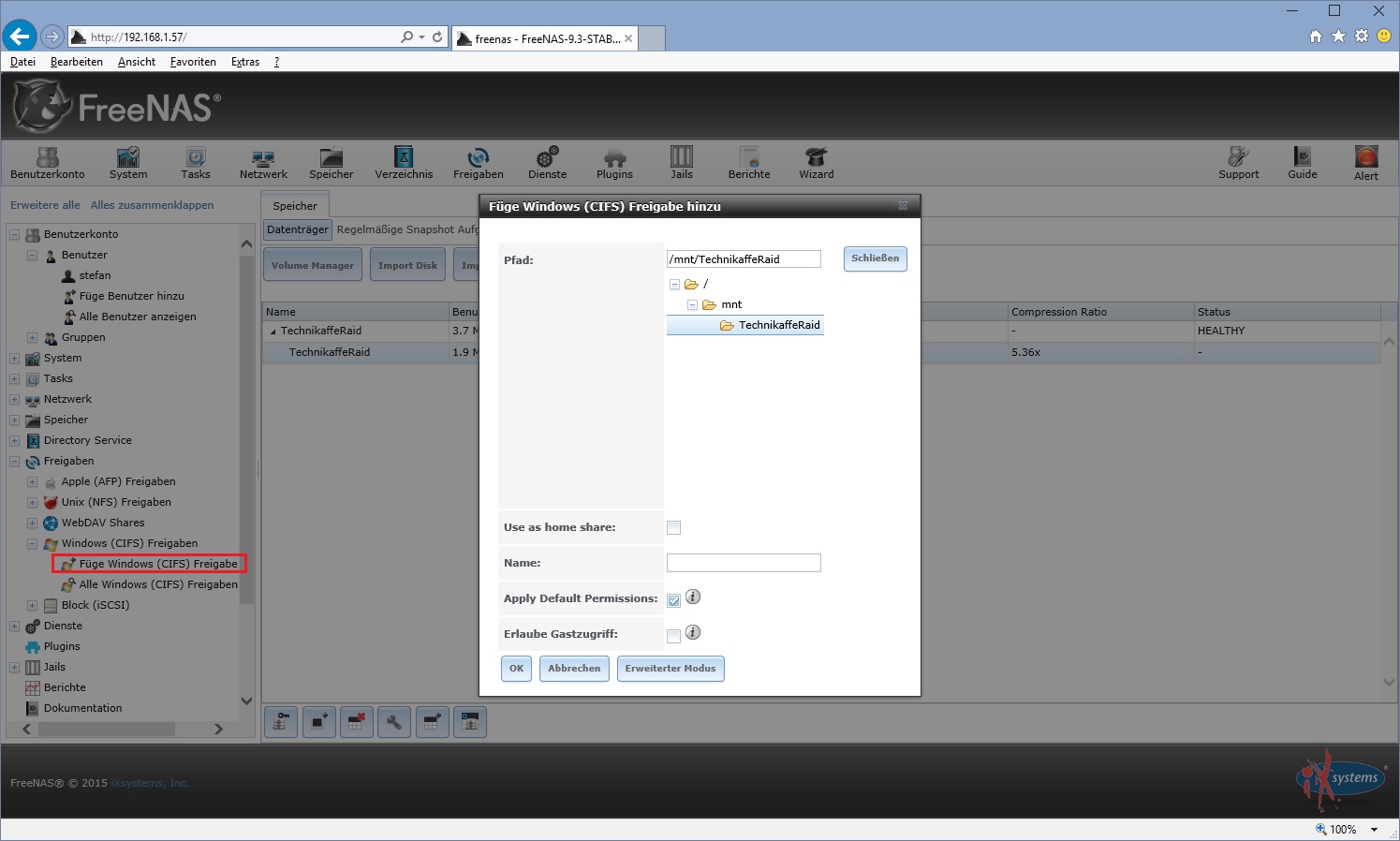The height and width of the screenshot is (841, 1400).
Task: Open Tasks toolbar icon
Action: [196, 162]
